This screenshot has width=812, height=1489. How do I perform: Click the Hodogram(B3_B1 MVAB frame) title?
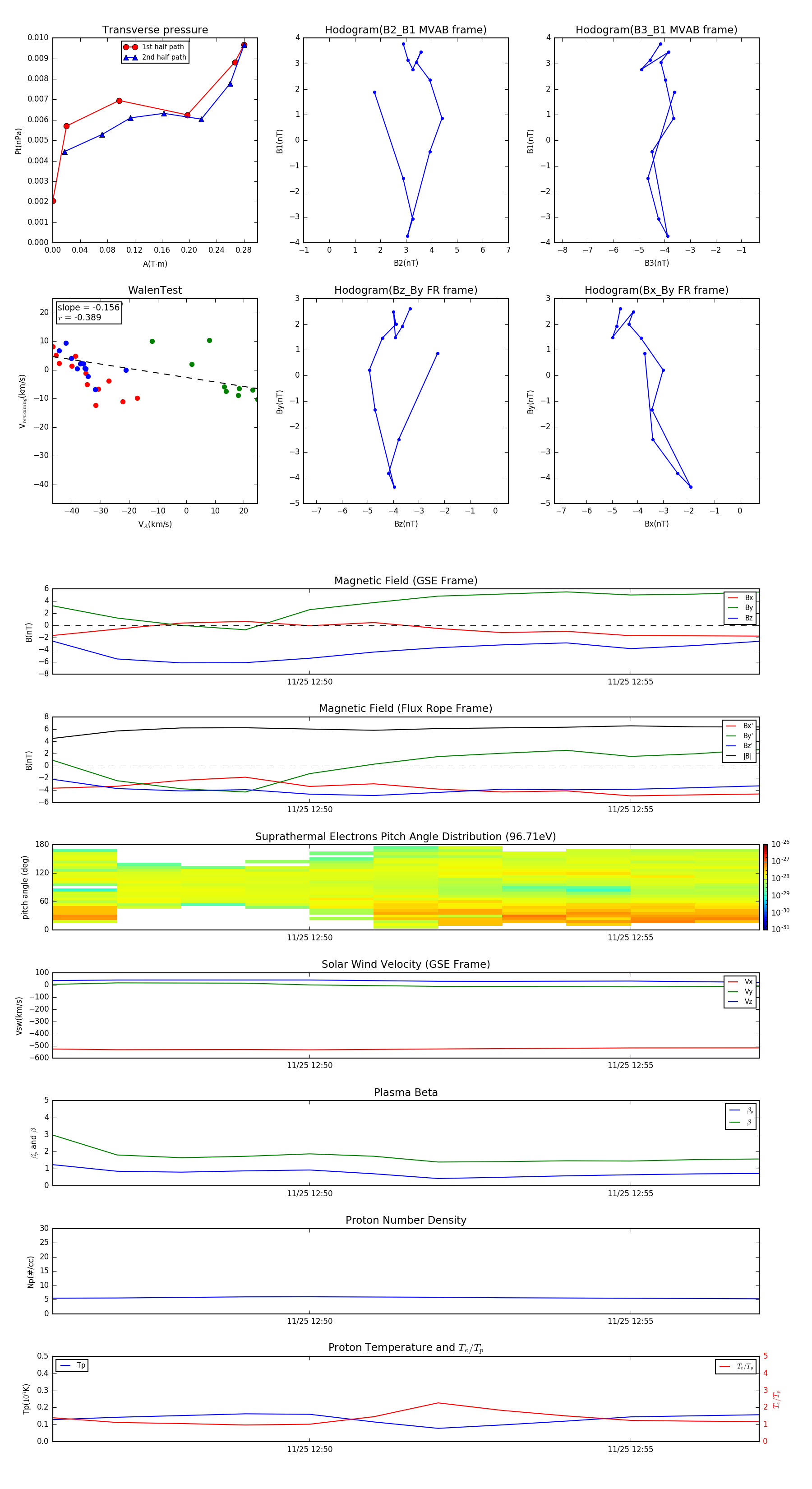point(656,30)
